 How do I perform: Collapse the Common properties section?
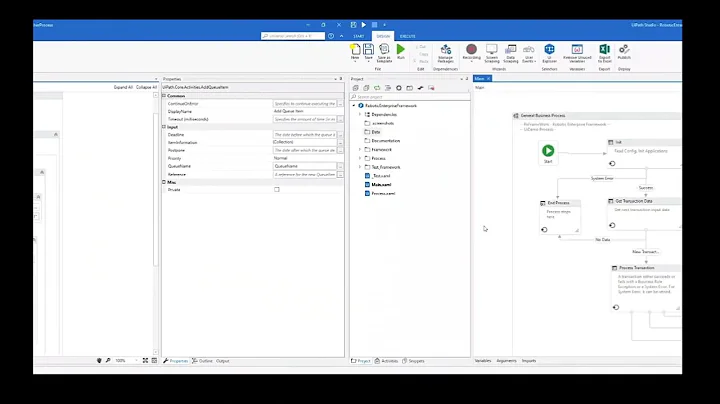(x=164, y=95)
